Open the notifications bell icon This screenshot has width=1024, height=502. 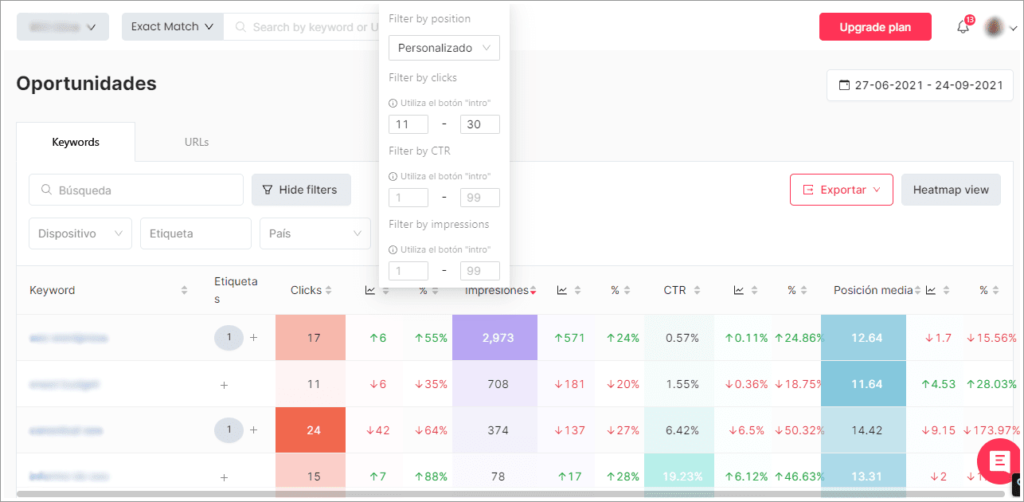(963, 27)
